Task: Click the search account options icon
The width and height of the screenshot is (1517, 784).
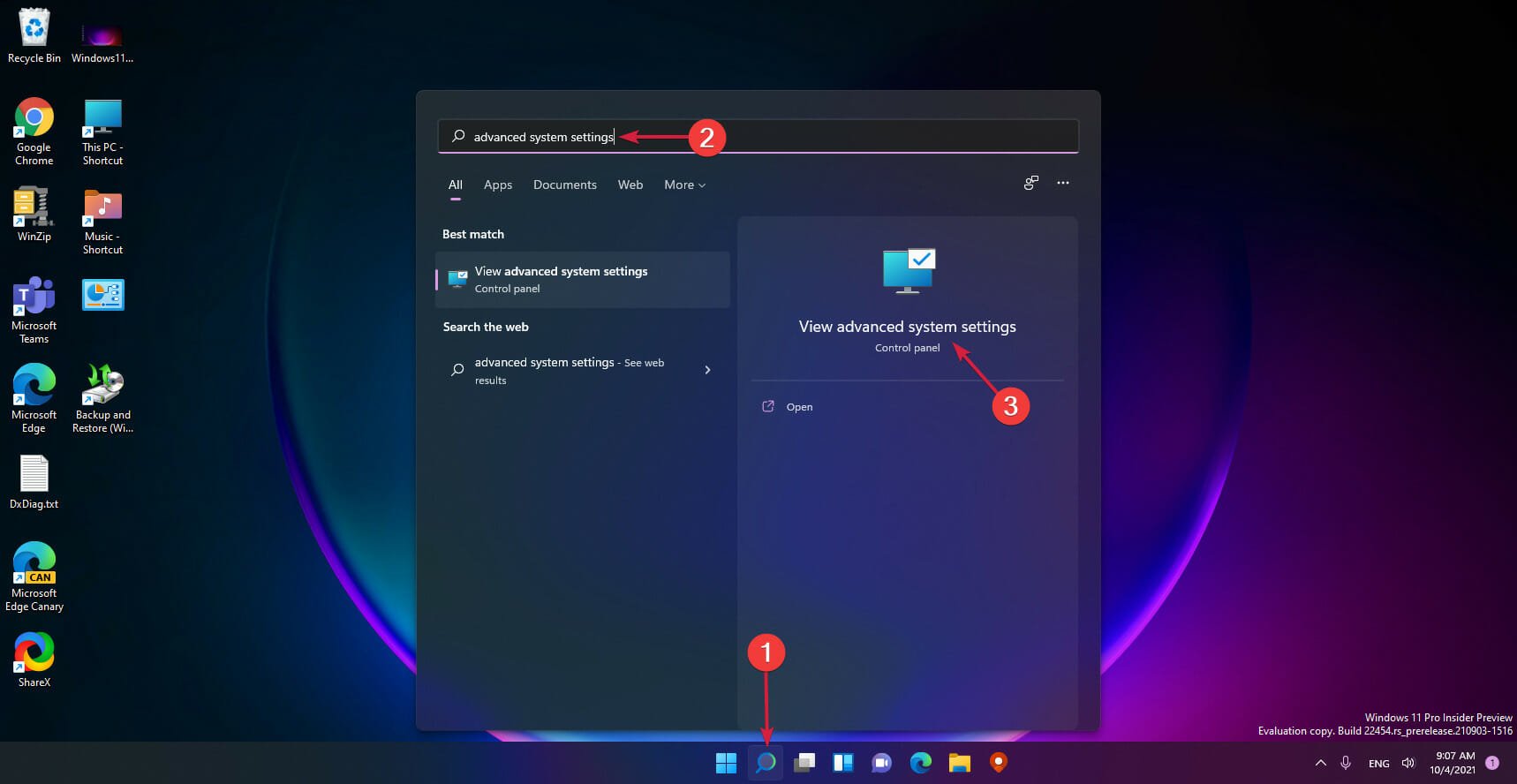Action: [1030, 183]
